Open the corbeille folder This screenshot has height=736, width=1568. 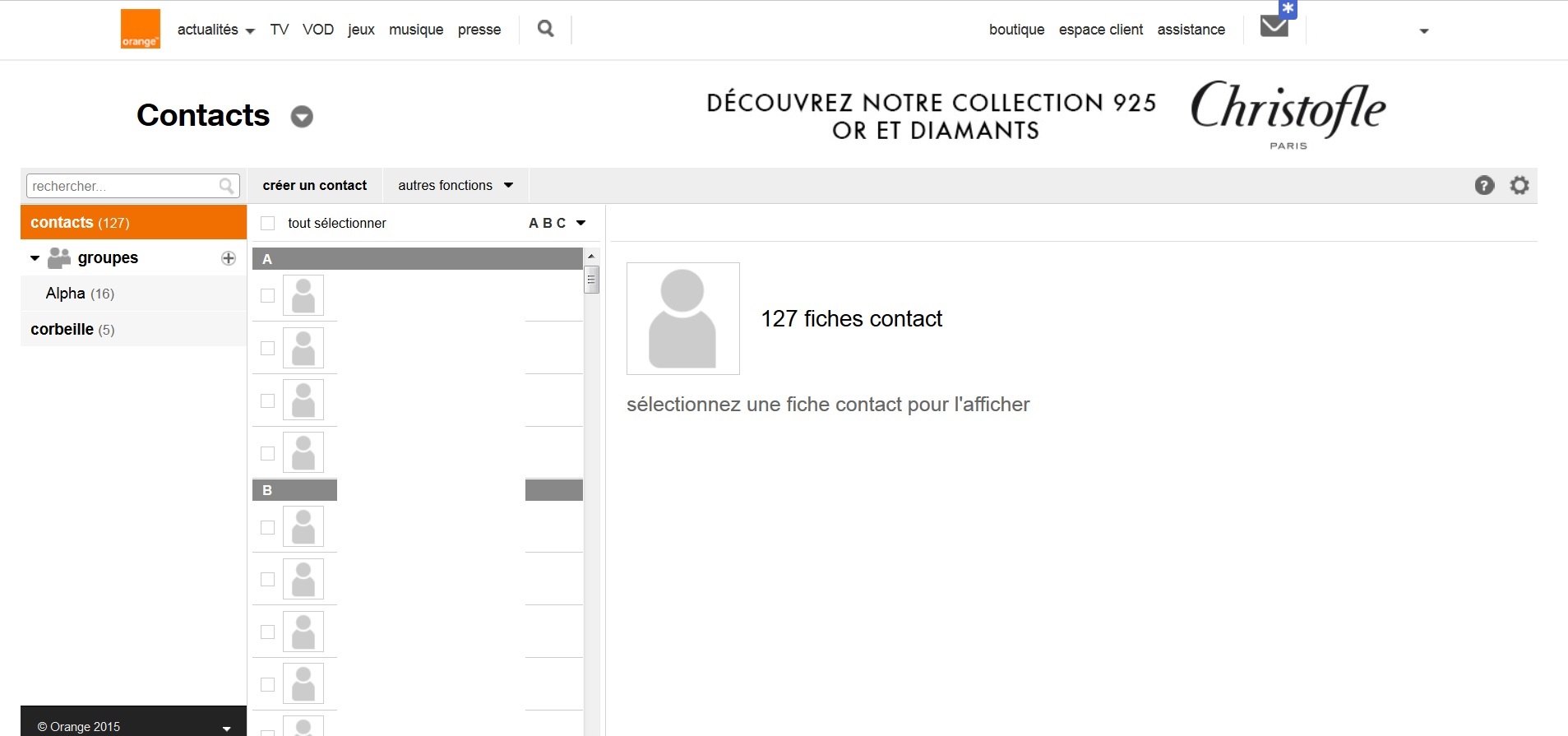pos(133,329)
